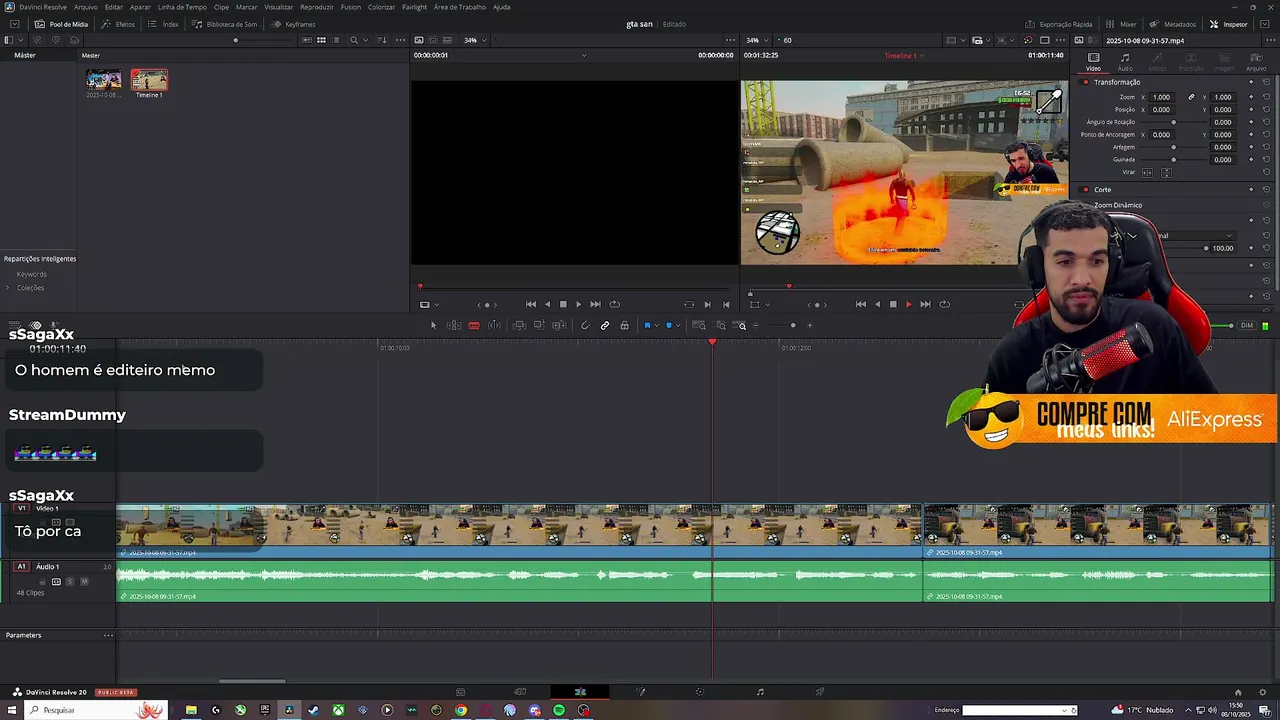
Task: Stop playback in the timeline viewer
Action: pyautogui.click(x=893, y=304)
